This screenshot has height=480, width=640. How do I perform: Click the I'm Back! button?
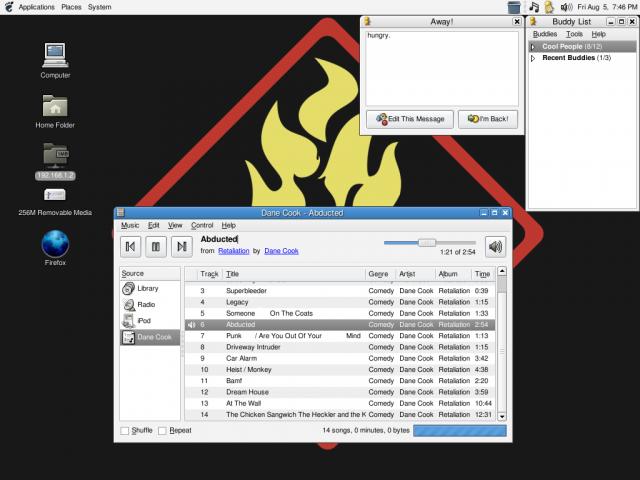coord(488,119)
